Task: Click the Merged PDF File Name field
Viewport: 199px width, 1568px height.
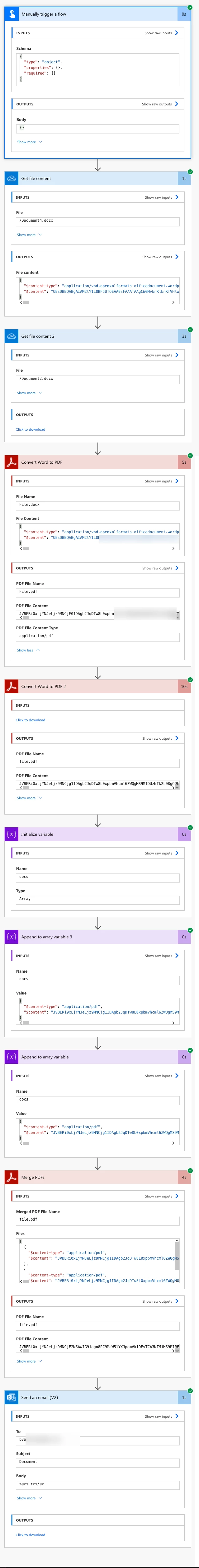Action: click(x=97, y=1220)
